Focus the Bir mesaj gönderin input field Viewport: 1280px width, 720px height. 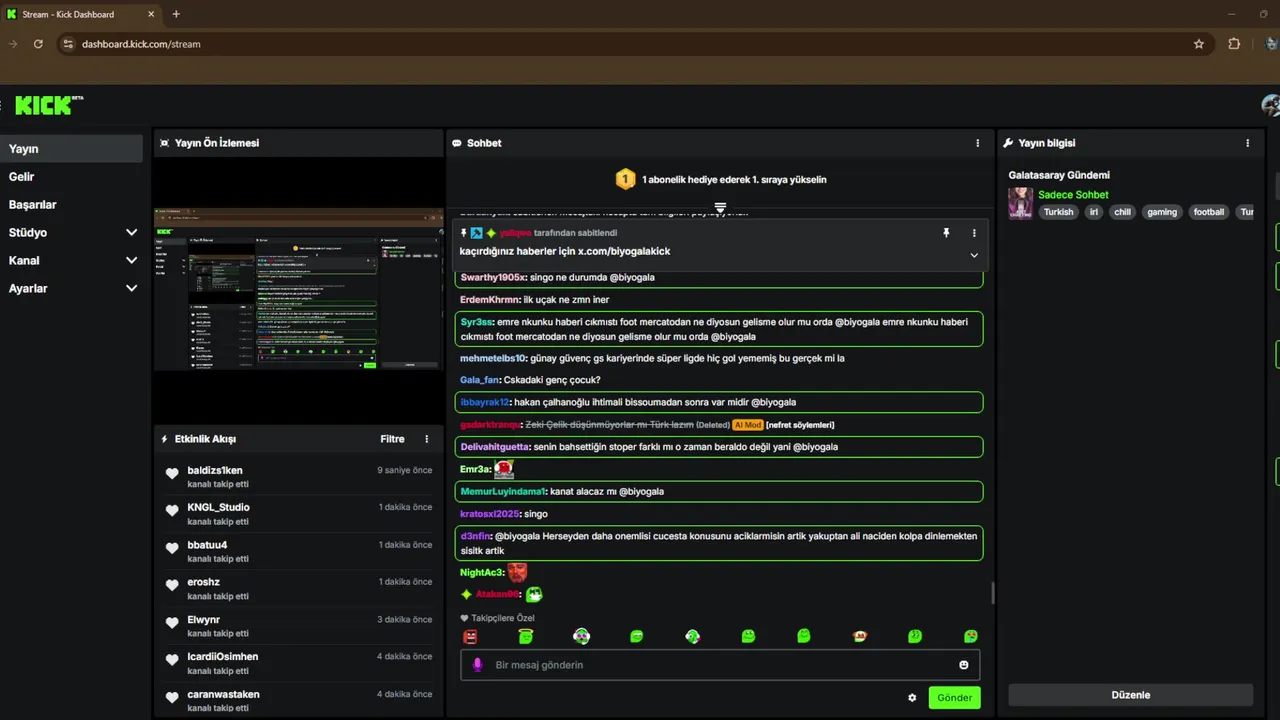pyautogui.click(x=720, y=665)
